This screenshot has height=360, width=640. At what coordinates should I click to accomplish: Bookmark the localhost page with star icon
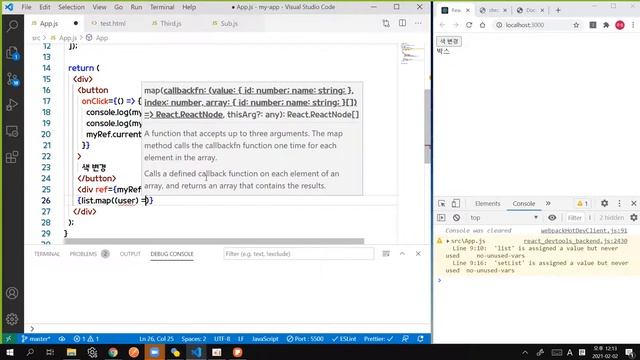(576, 25)
